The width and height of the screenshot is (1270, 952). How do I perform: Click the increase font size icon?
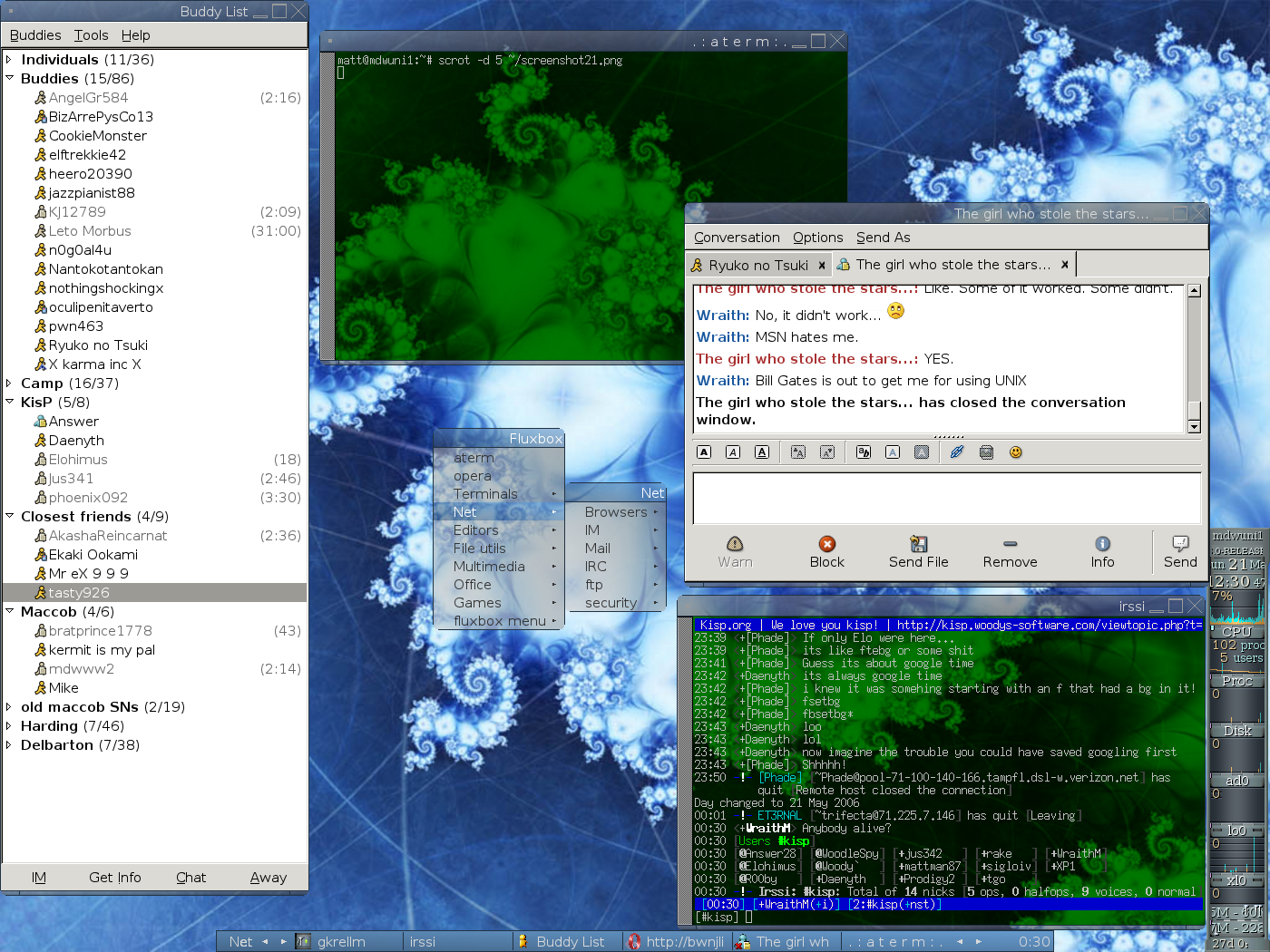tap(798, 452)
